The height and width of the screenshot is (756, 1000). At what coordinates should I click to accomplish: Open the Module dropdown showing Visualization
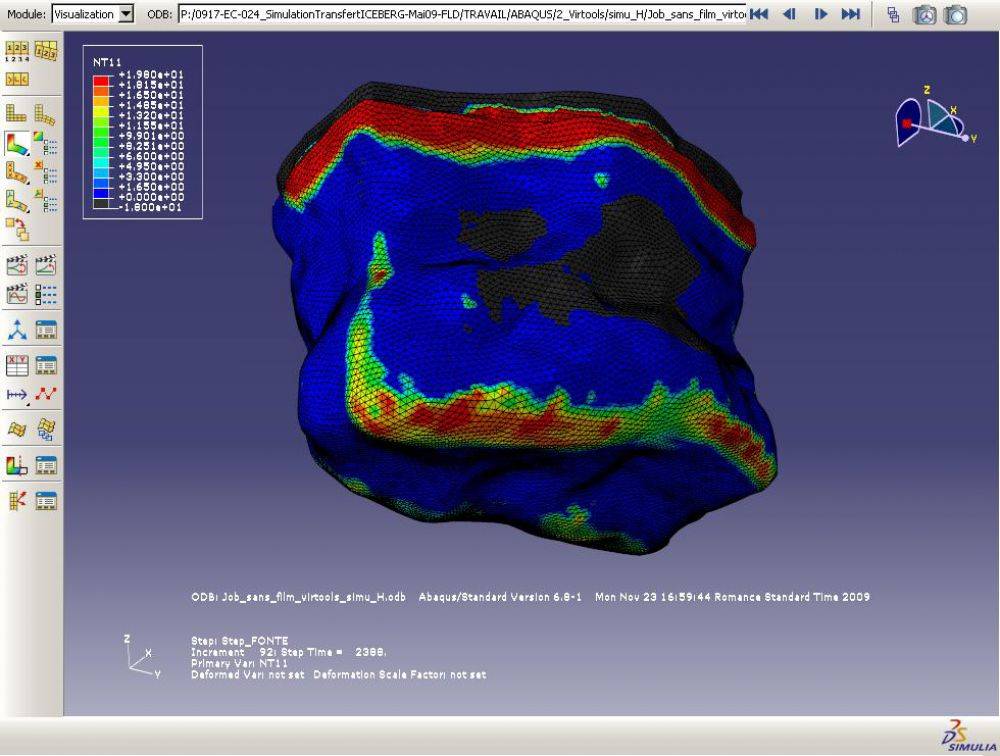(x=92, y=13)
